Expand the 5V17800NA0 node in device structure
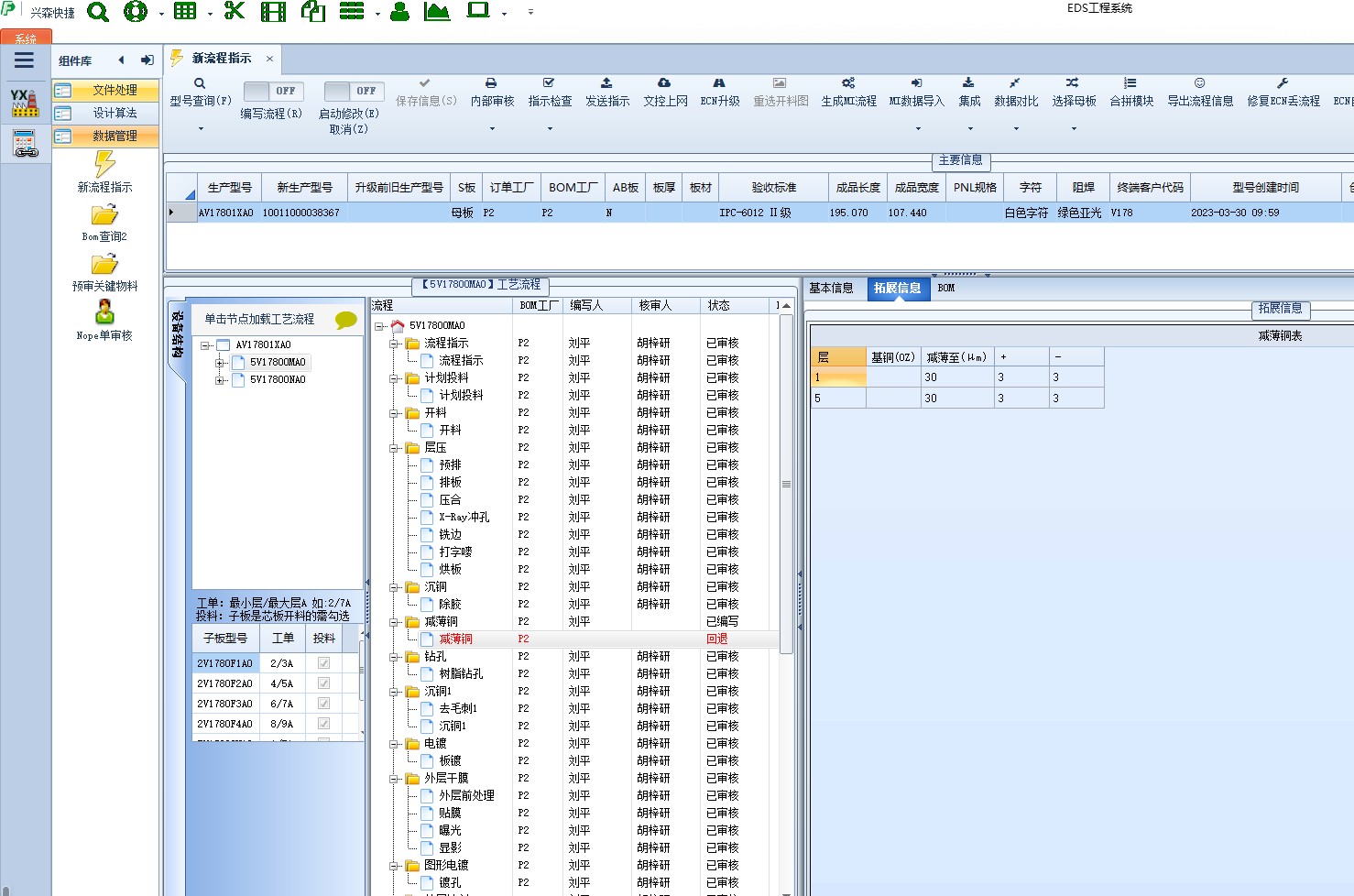 pos(220,380)
